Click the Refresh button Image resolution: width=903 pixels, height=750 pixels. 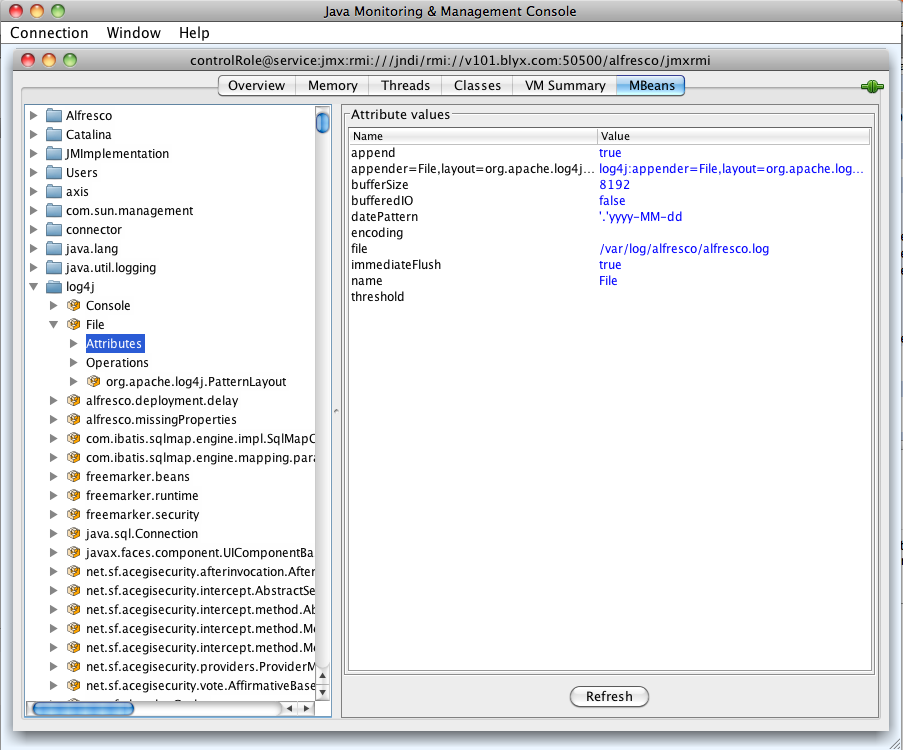click(609, 696)
